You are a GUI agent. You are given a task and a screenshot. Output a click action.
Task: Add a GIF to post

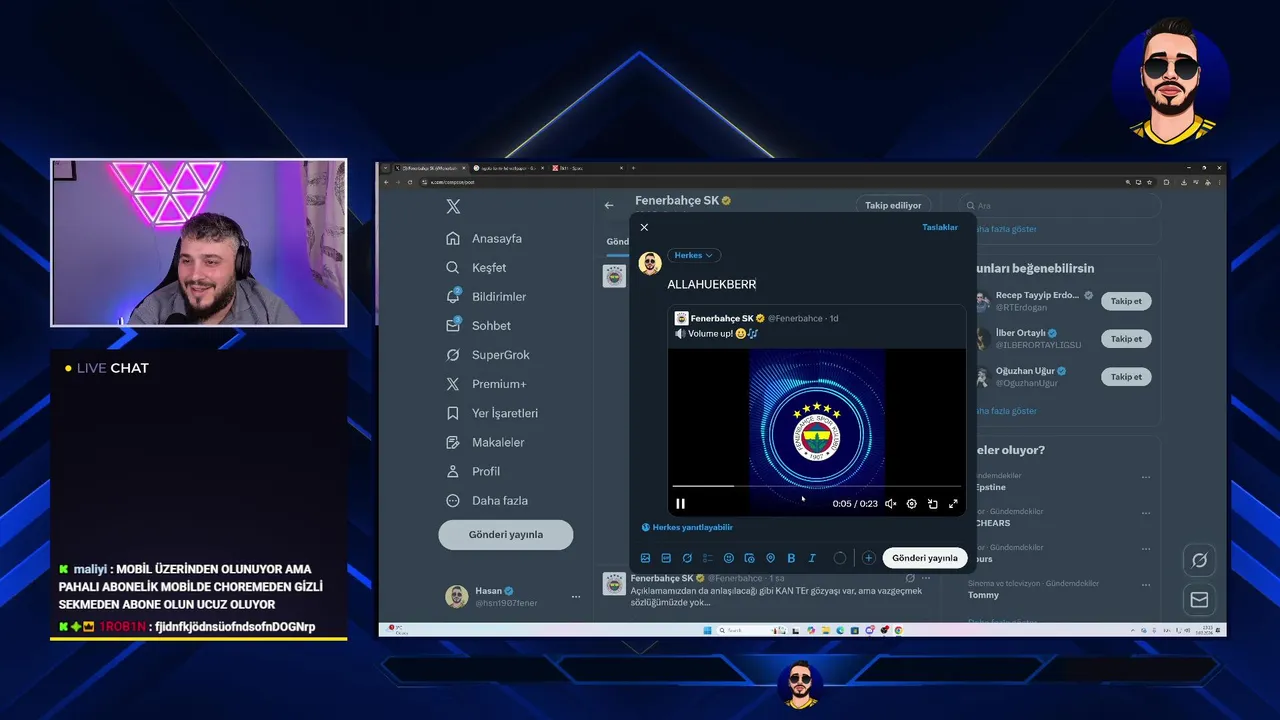click(666, 558)
